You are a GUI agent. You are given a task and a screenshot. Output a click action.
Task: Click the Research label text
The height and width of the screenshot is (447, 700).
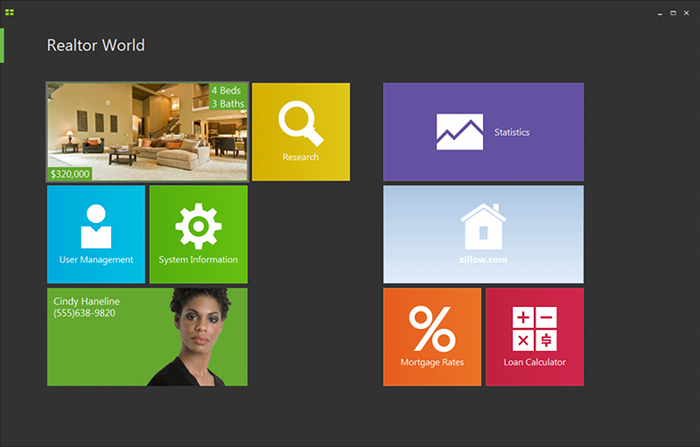coord(300,157)
